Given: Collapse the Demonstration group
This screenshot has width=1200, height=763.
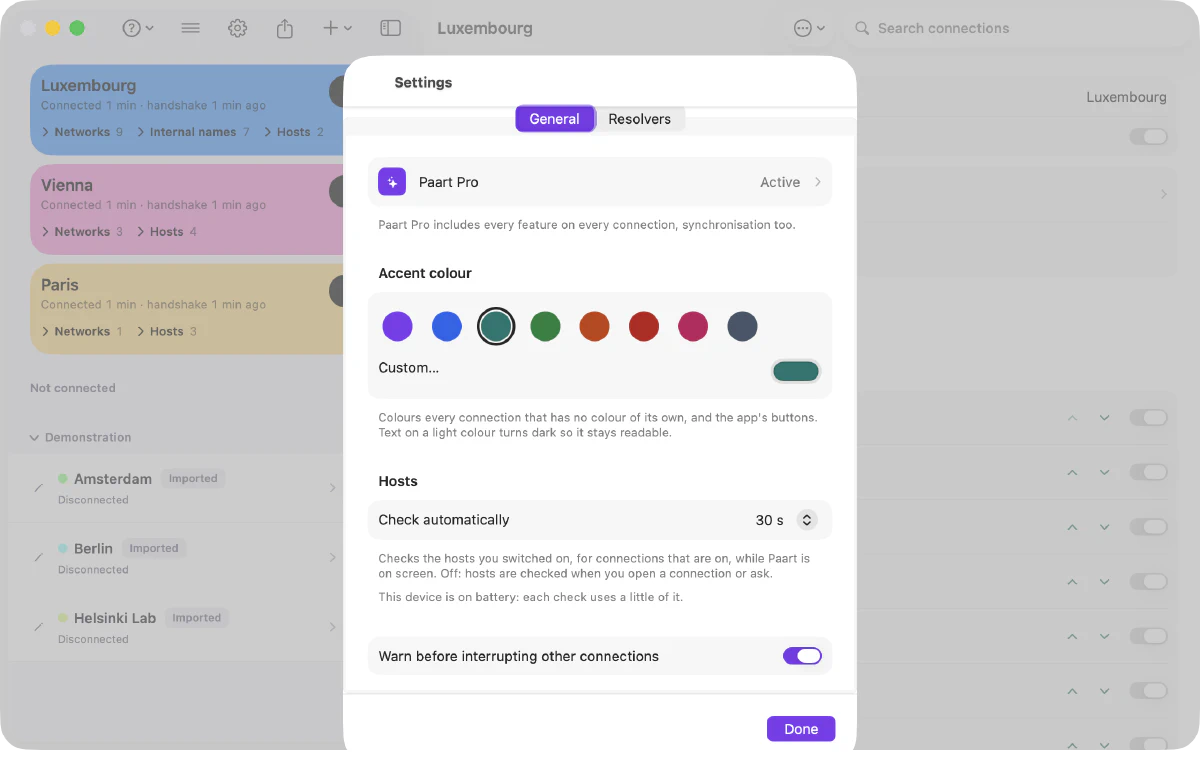Looking at the screenshot, I should pyautogui.click(x=35, y=438).
